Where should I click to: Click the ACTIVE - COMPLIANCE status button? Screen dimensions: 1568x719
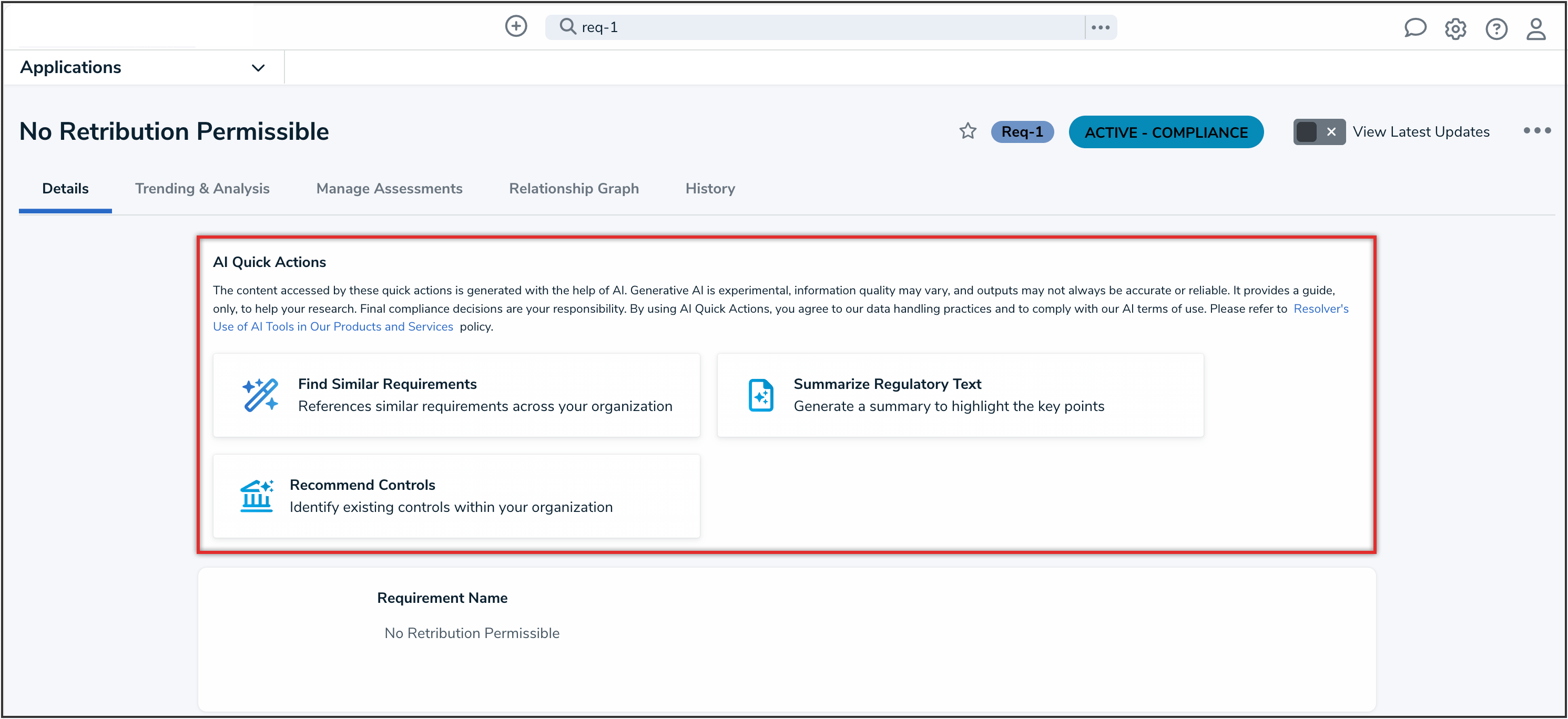pos(1166,132)
